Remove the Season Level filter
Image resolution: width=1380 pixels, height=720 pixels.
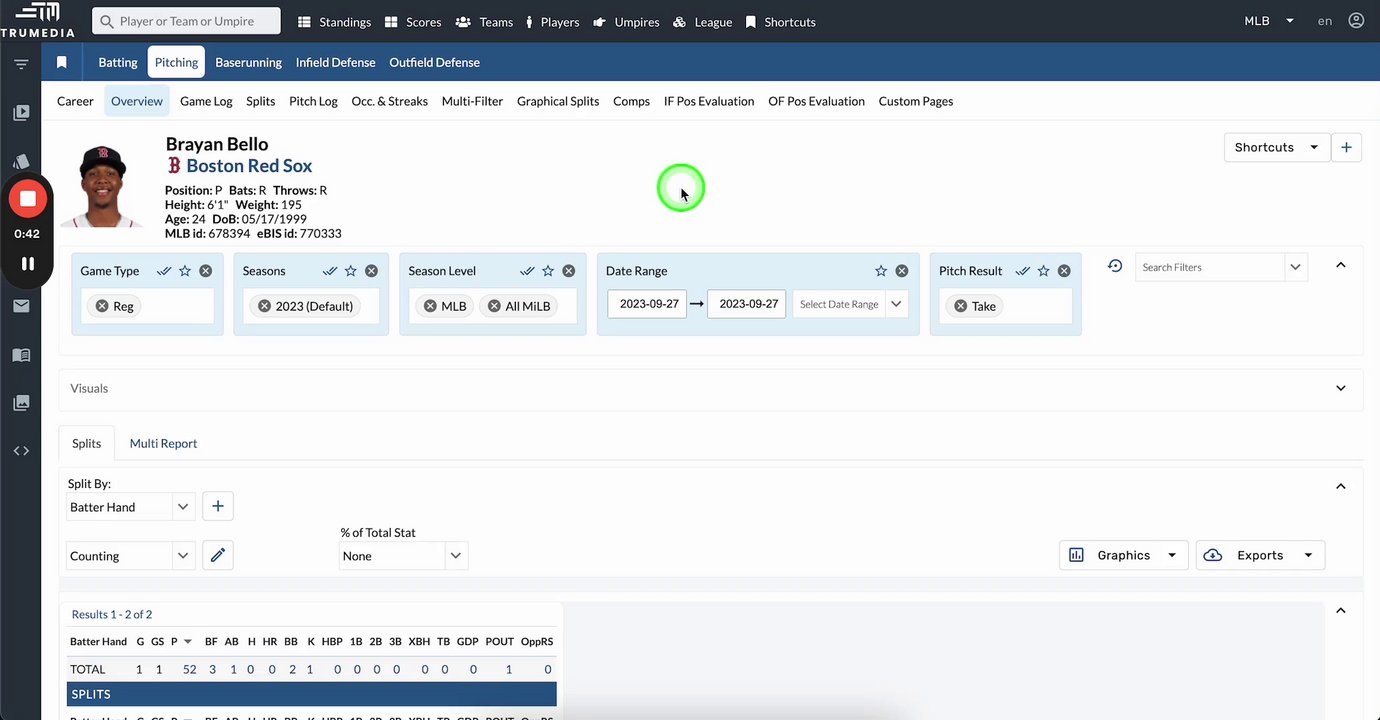pos(568,271)
